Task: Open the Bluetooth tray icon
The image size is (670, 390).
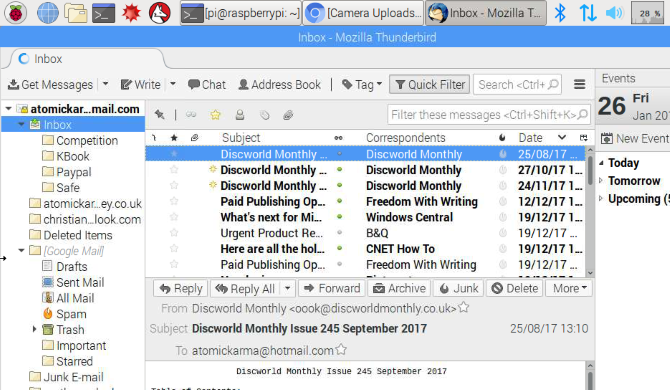Action: pos(560,13)
